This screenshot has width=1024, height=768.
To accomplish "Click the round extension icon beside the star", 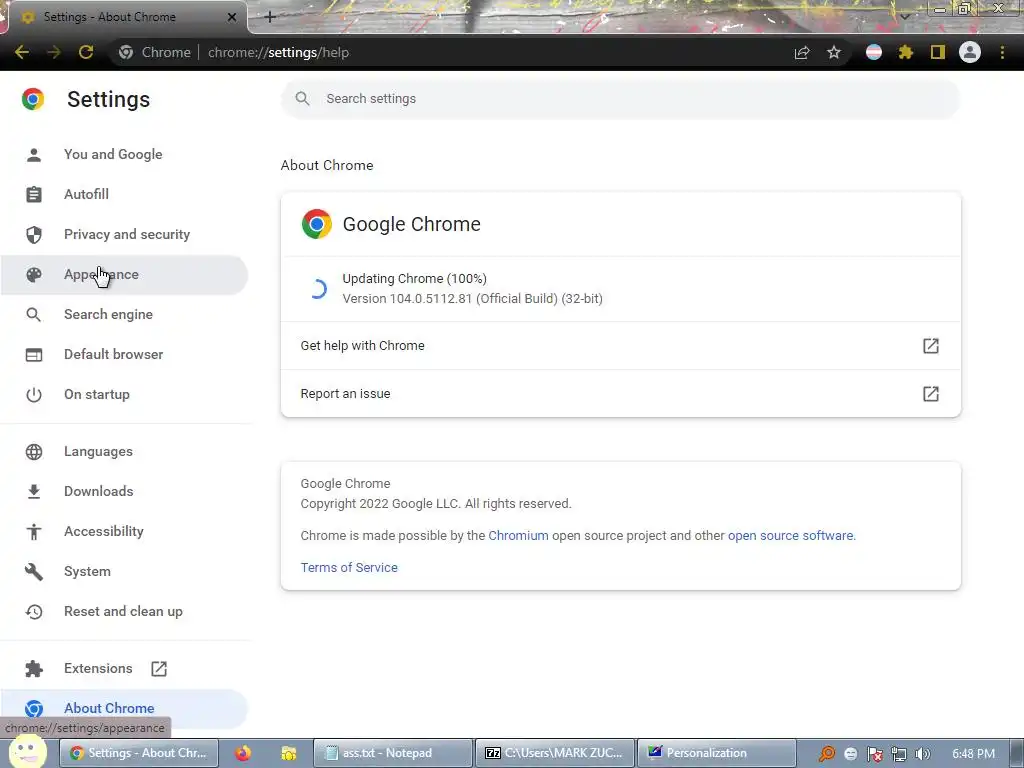I will 874,52.
